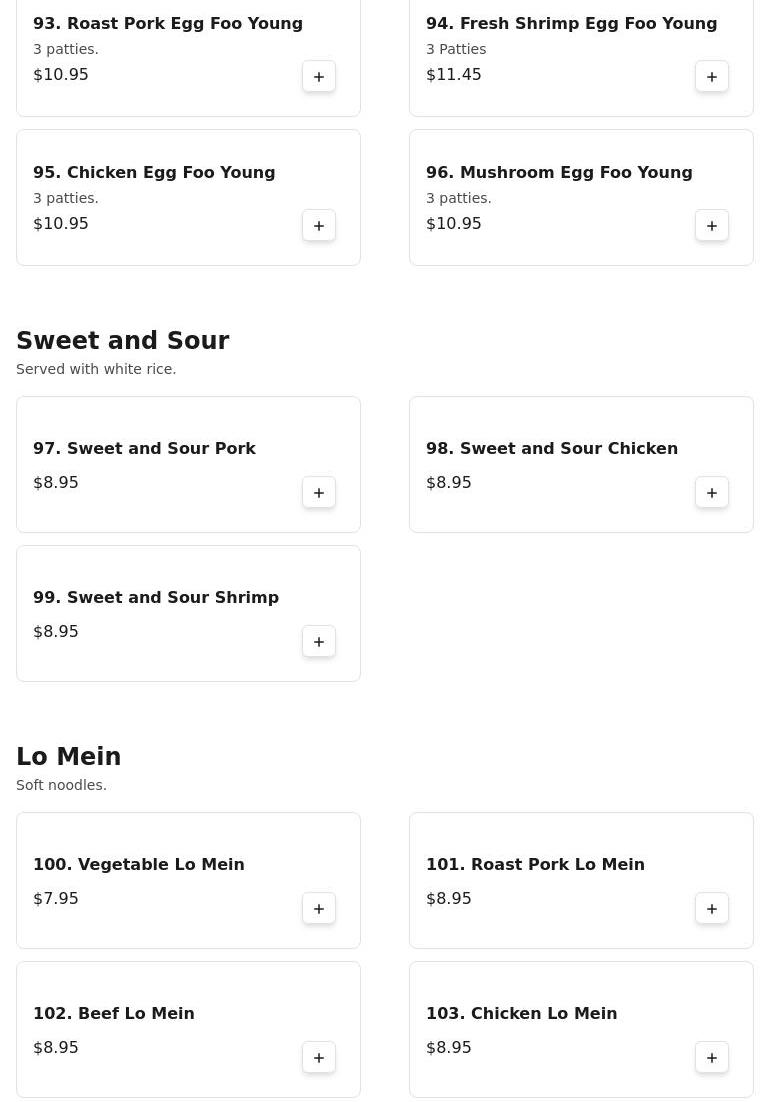Click the Lo Mein section heading

[68, 757]
